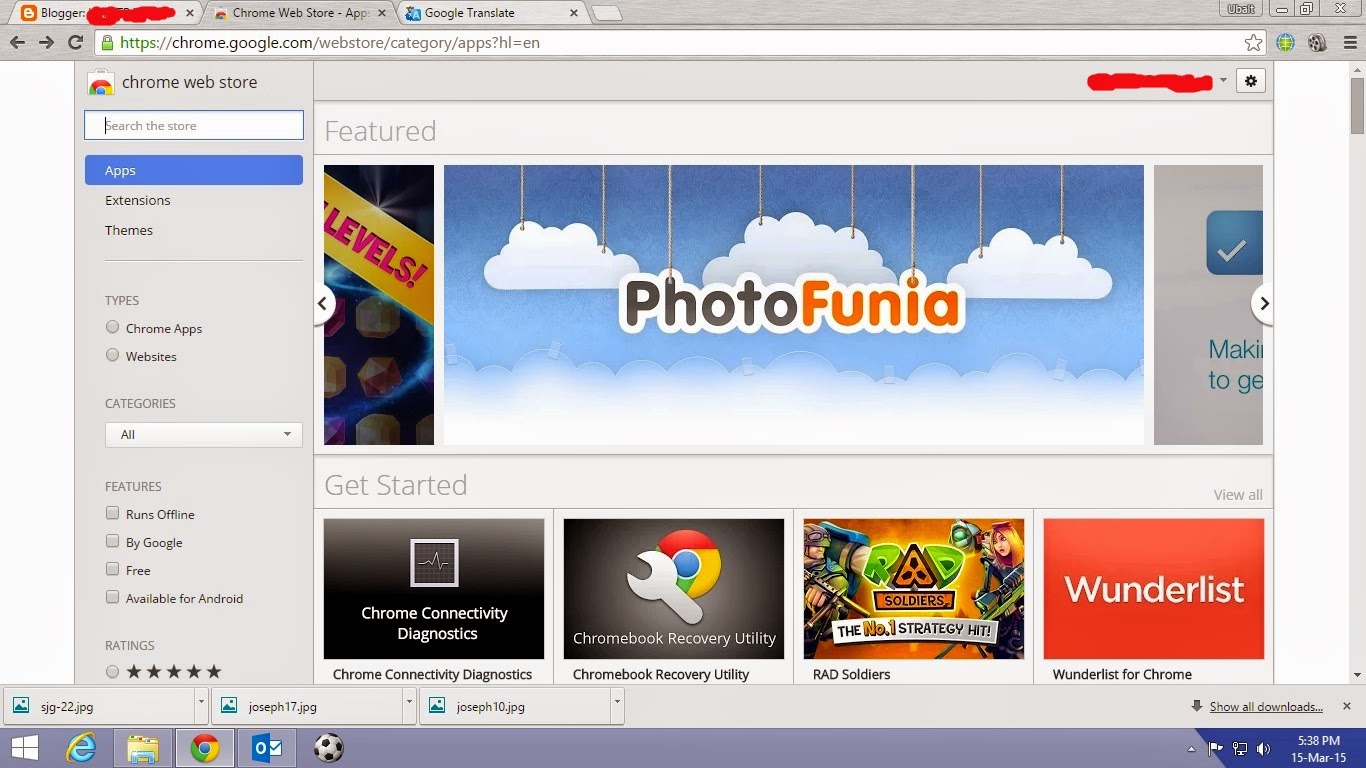1366x768 pixels.
Task: Open File Explorer from taskbar
Action: pos(143,748)
